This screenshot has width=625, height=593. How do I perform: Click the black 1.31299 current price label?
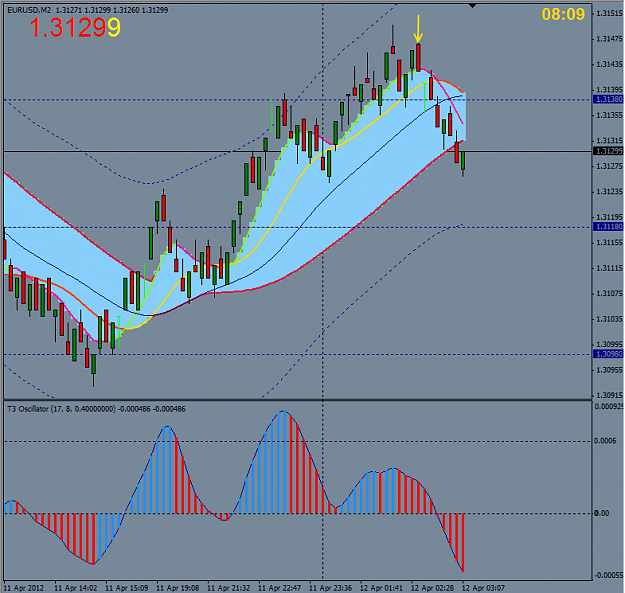pos(608,151)
